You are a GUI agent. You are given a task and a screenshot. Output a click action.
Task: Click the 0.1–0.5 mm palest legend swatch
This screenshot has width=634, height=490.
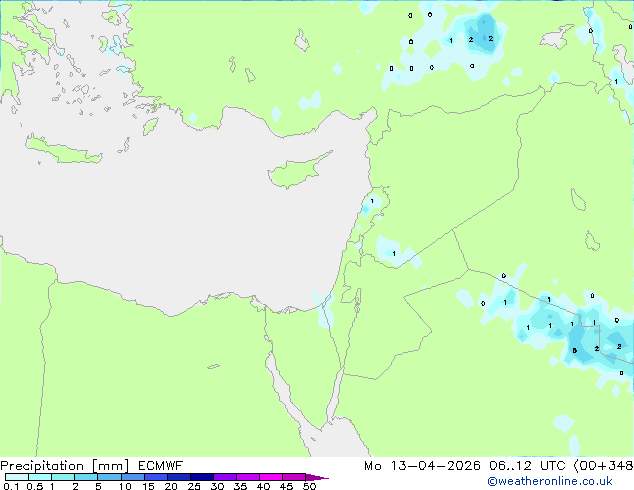pos(17,477)
